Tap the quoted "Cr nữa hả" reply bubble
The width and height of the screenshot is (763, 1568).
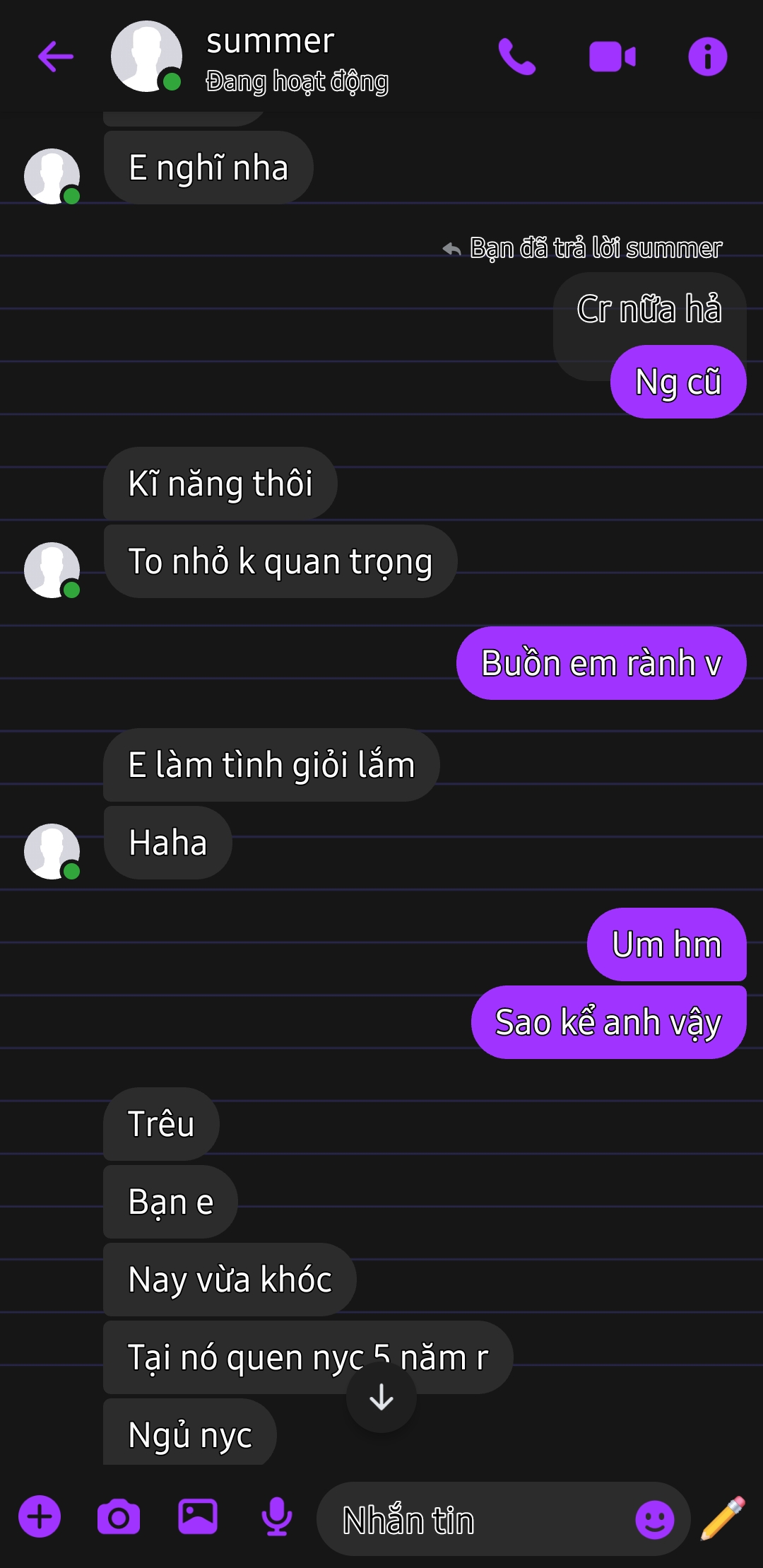tap(649, 310)
